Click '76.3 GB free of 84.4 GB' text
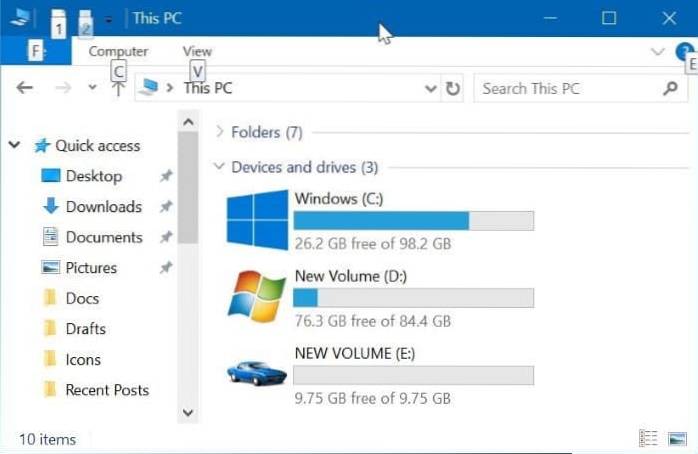This screenshot has height=454, width=698. [x=373, y=321]
